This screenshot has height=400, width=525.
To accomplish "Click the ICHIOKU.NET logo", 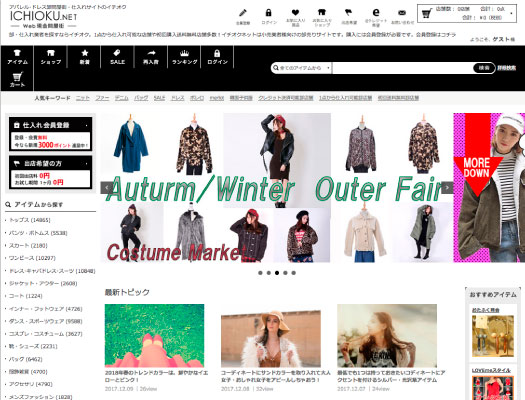I will tap(44, 16).
